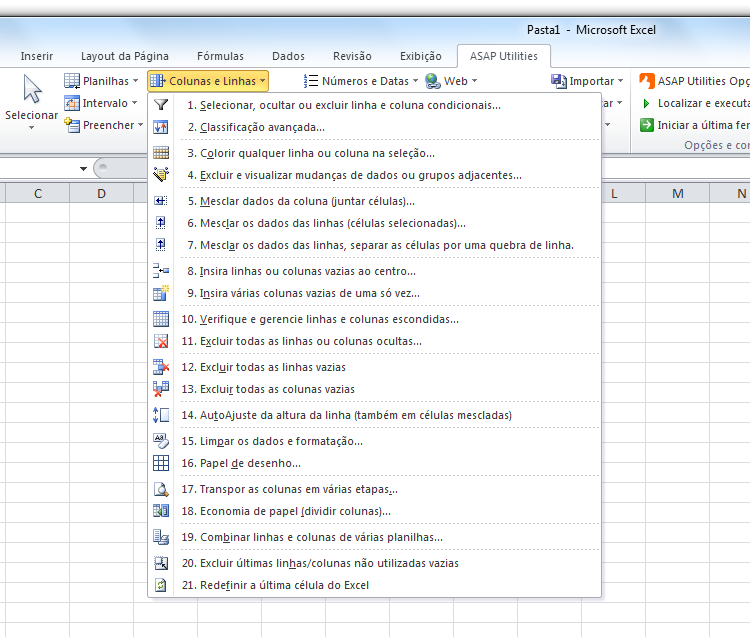Click the transpose columns icon, item 17

[x=161, y=489]
